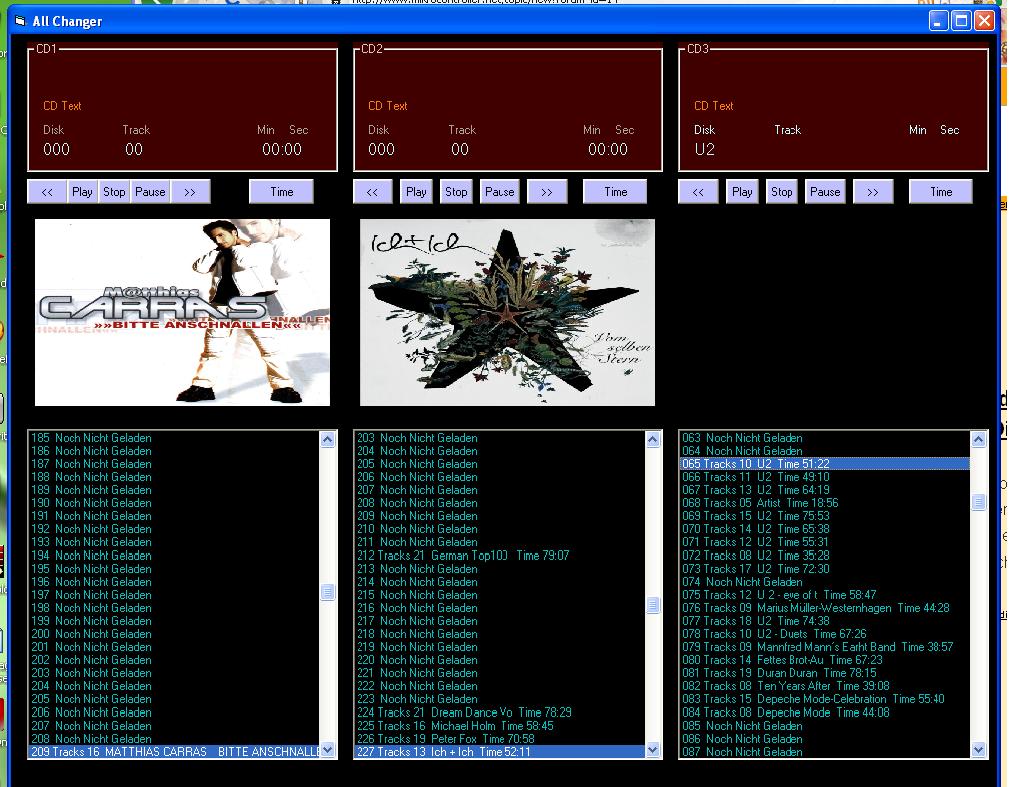Click the CD1 list scroll down arrow
The height and width of the screenshot is (787, 1014).
click(328, 750)
